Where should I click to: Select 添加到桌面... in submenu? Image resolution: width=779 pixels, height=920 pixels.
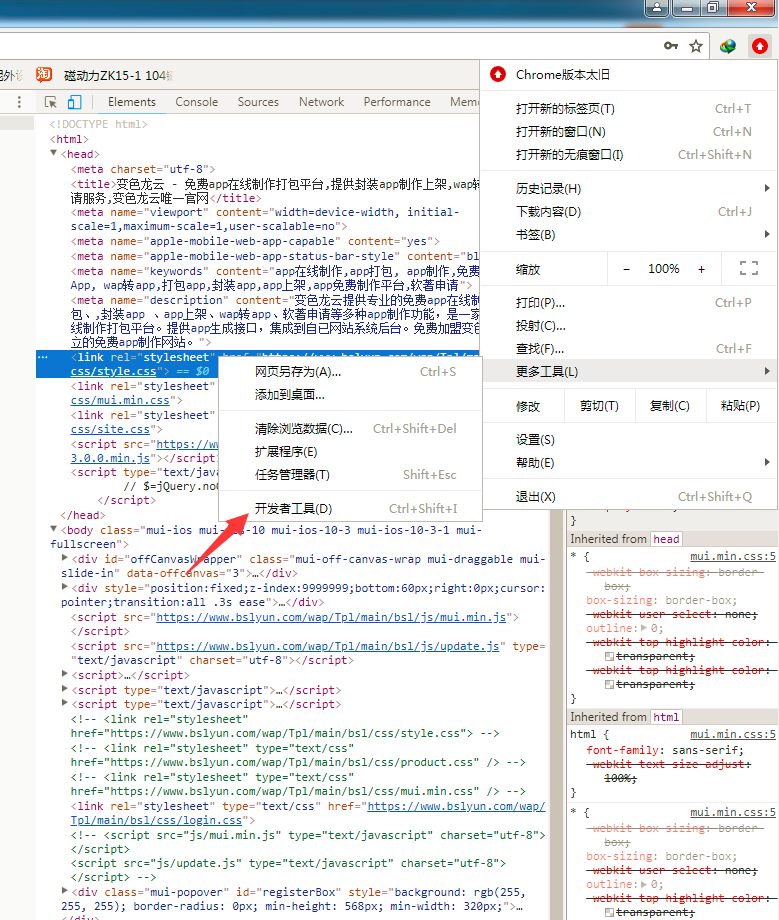[350, 394]
